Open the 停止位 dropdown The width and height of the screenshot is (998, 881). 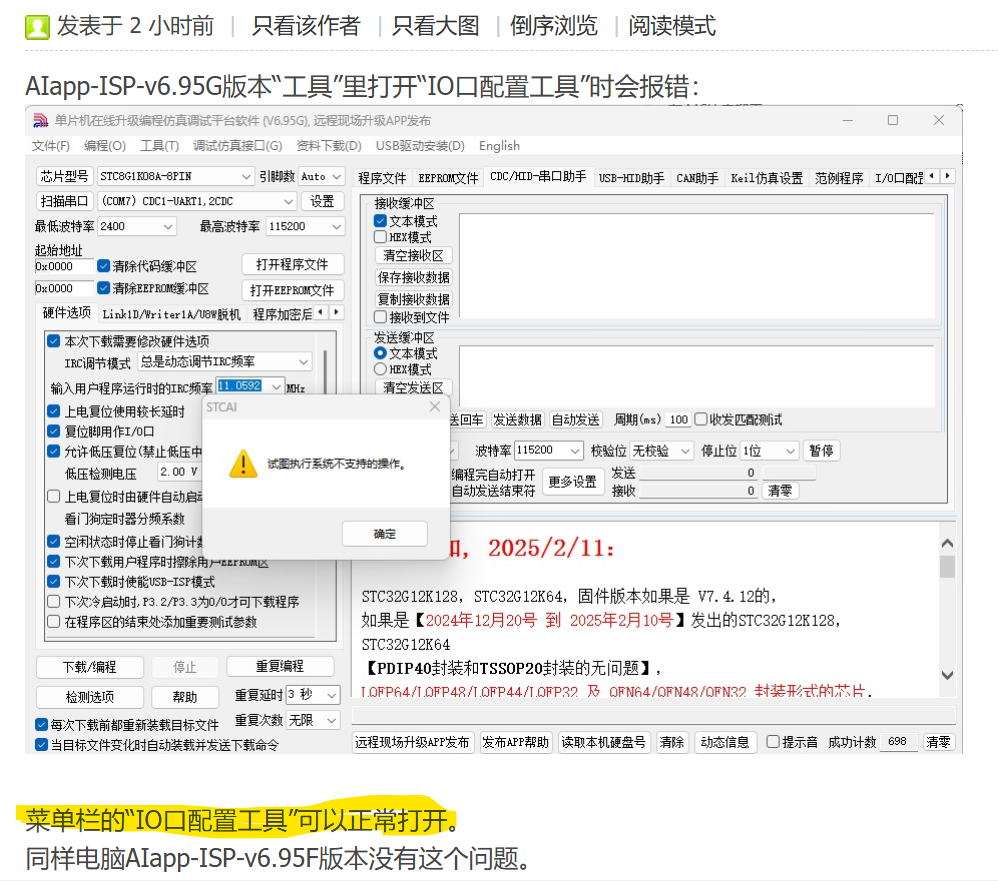click(x=791, y=451)
